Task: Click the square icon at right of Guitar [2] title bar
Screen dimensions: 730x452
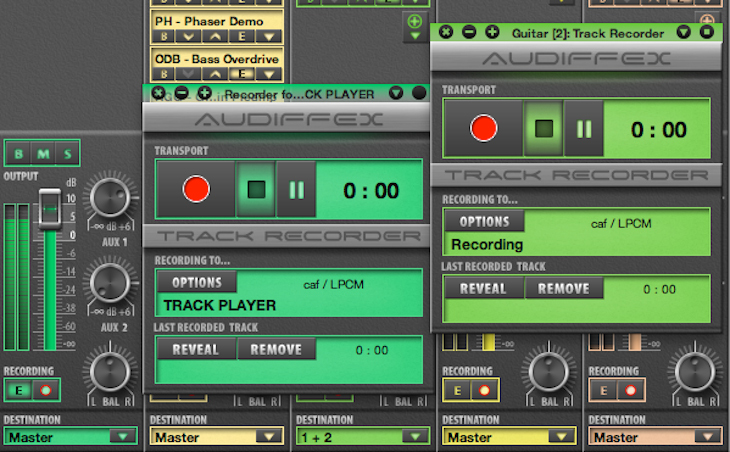Action: 707,32
